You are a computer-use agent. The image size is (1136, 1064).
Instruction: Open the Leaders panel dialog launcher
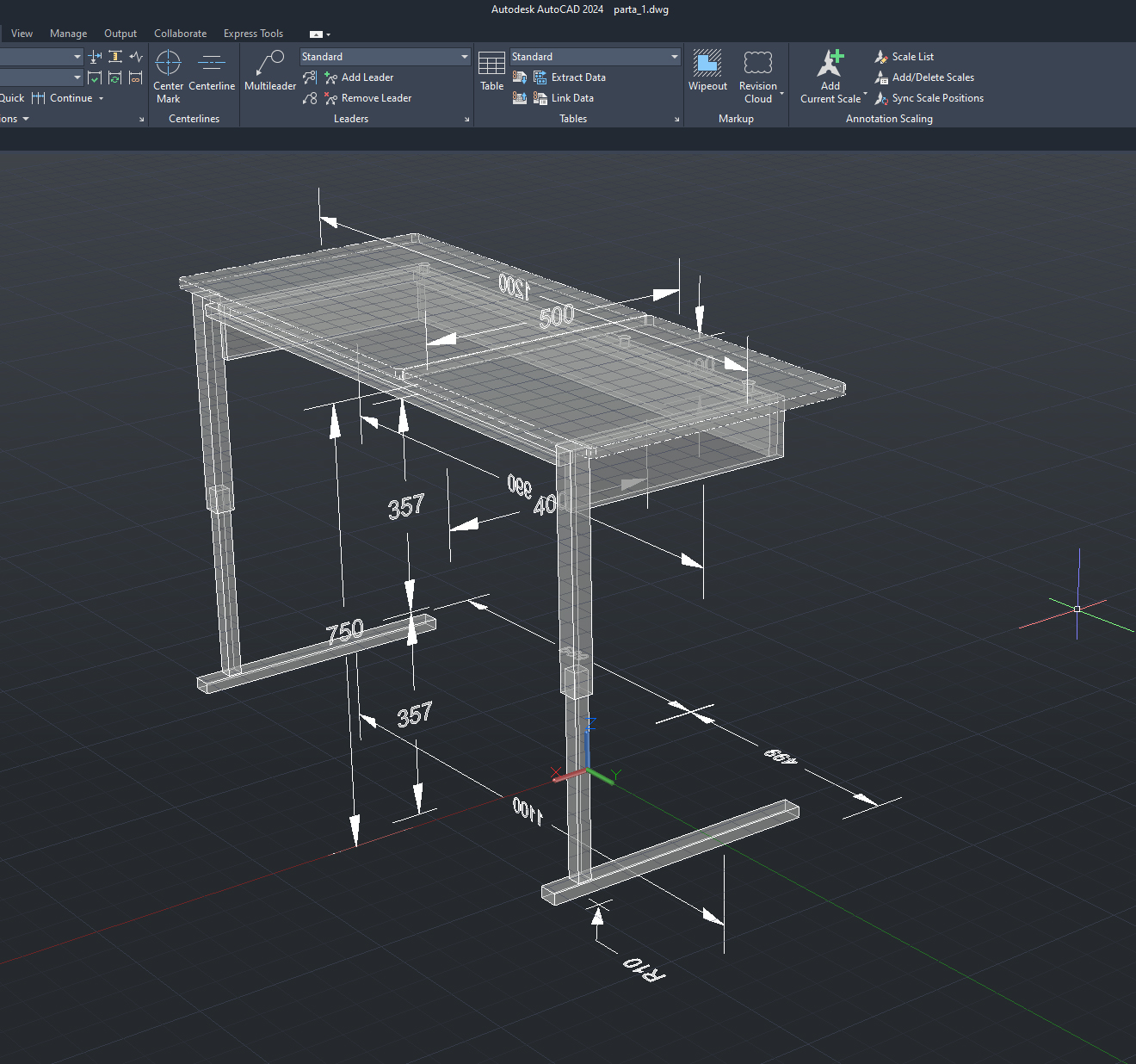coord(467,120)
